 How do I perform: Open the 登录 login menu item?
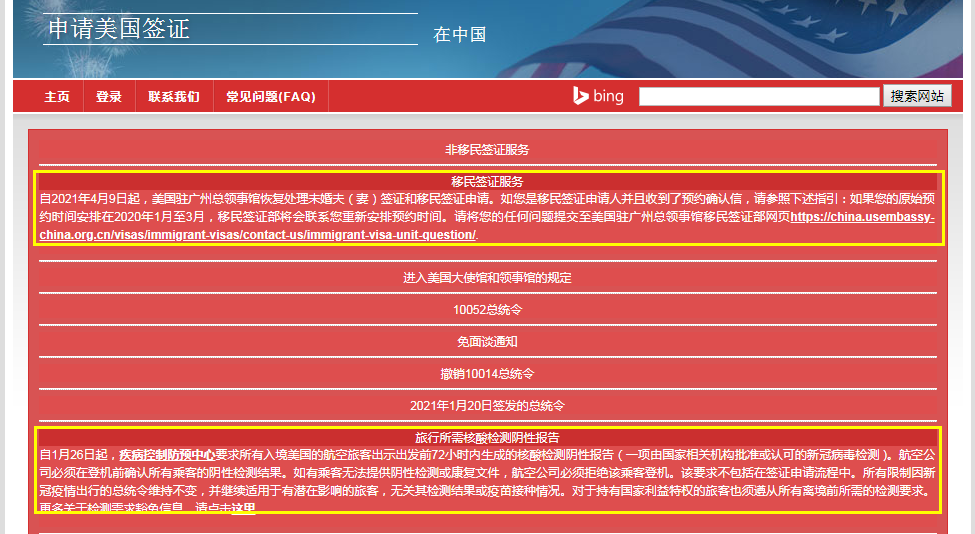109,96
